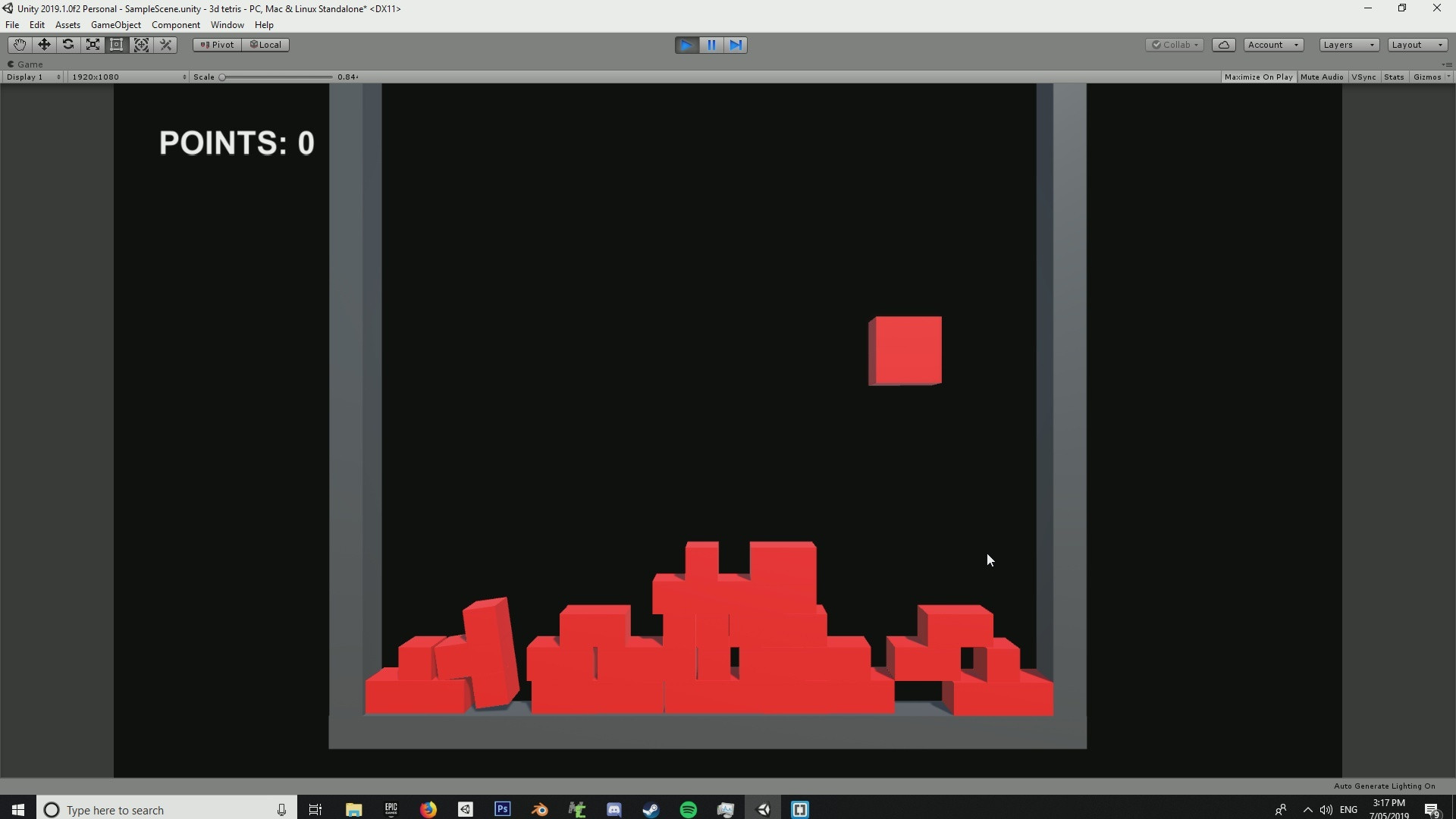Screen dimensions: 1456x819
Task: Open the Display 1 dropdown
Action: (x=33, y=77)
